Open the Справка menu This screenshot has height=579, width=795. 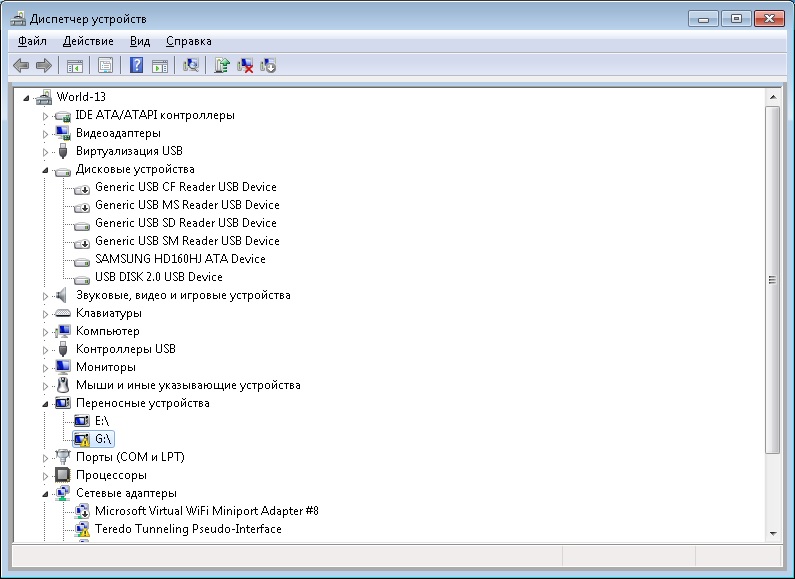(189, 41)
